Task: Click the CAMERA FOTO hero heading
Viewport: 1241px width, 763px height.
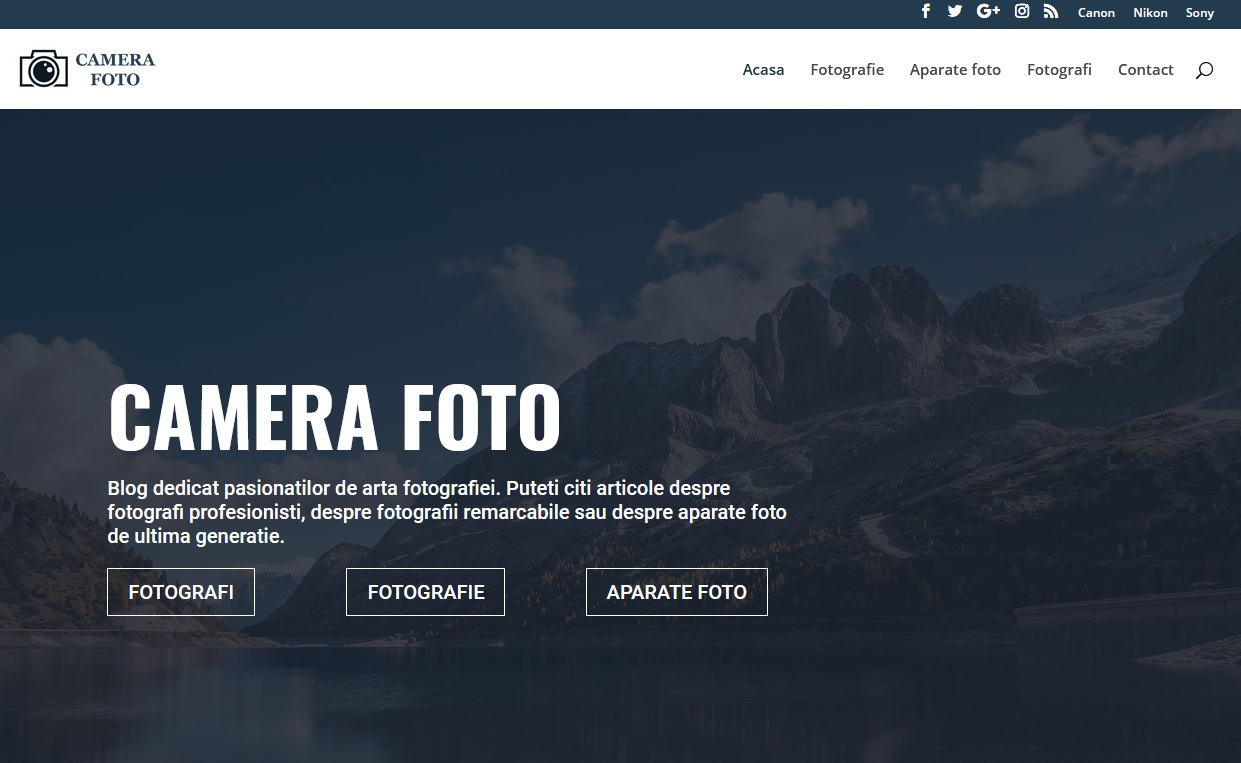Action: point(334,418)
